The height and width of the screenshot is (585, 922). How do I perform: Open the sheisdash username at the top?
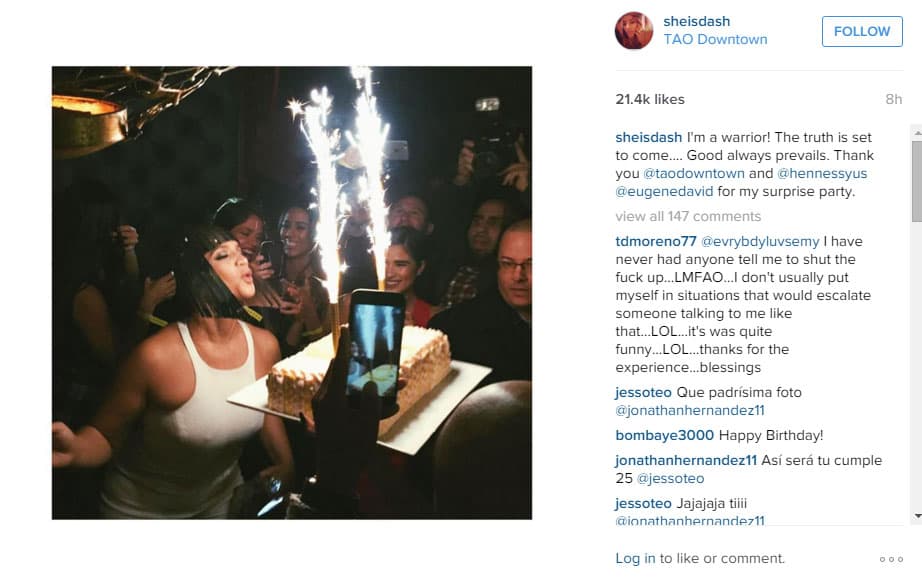[697, 21]
